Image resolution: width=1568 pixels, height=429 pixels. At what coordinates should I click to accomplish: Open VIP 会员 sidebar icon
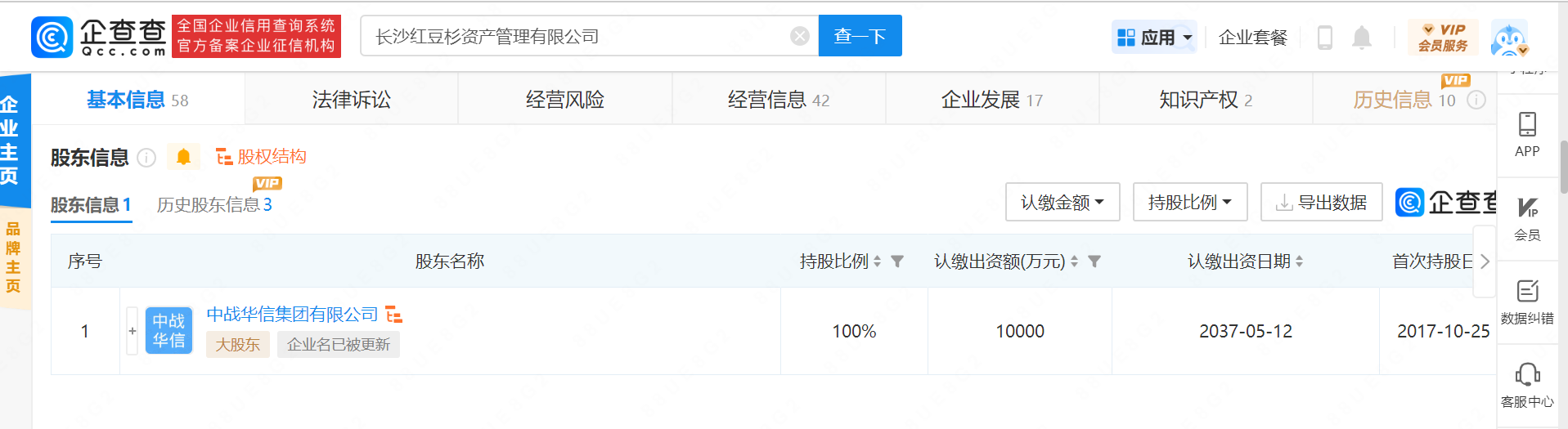pos(1527,219)
